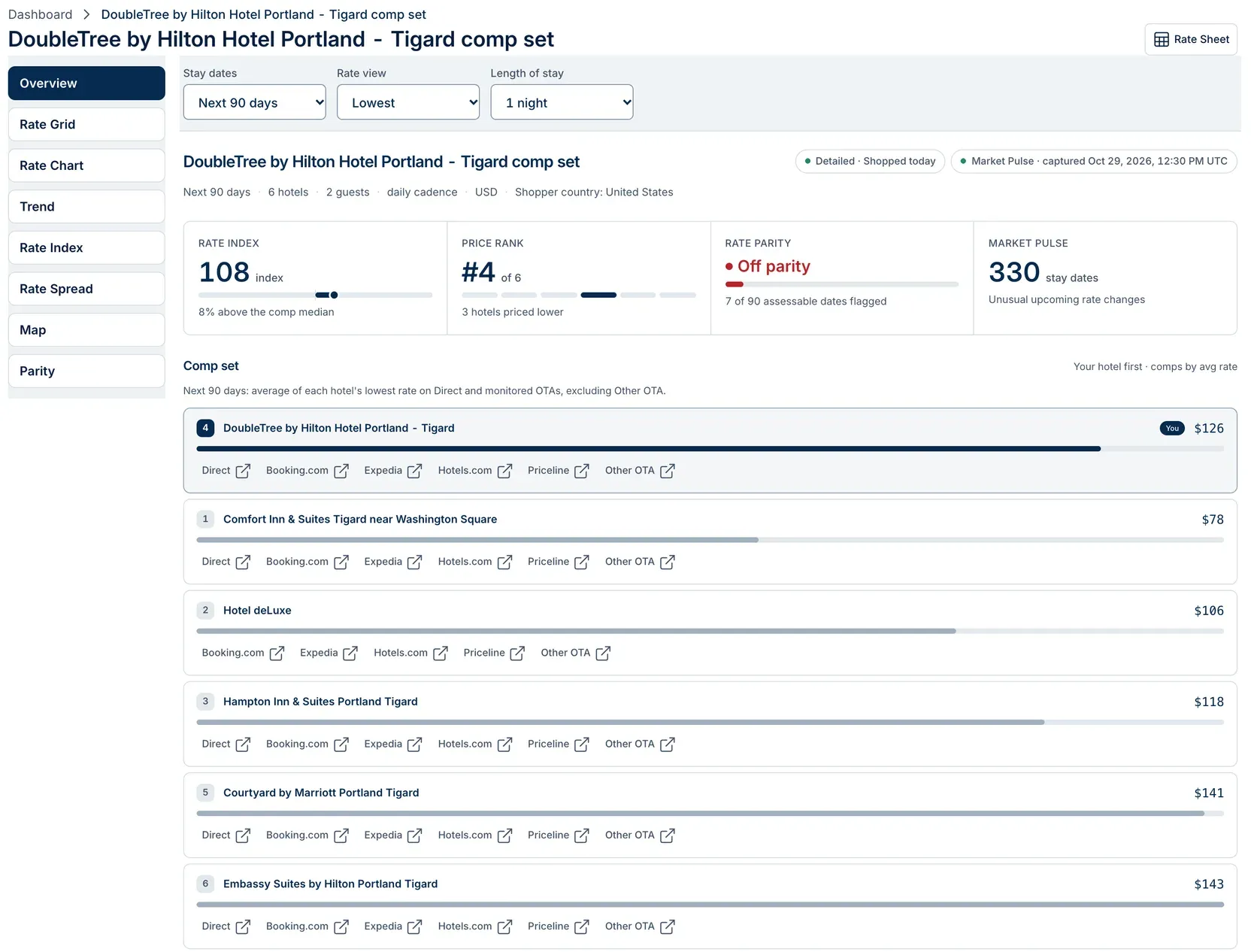Open Hampton Inn Hotels.com external link icon

tap(504, 744)
